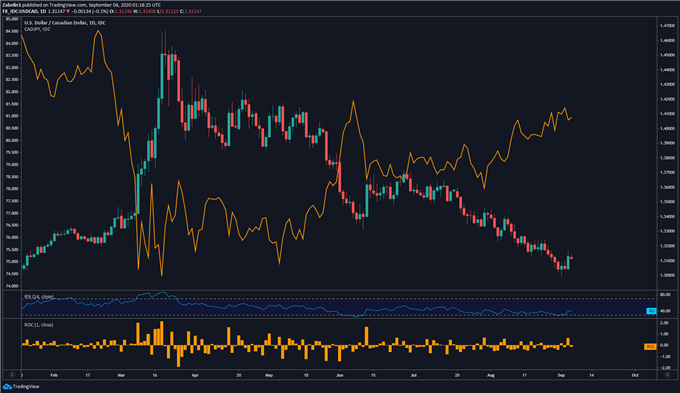The height and width of the screenshot is (393, 680).
Task: Toggle auto-scale button at bottom right corner
Action: tap(667, 374)
